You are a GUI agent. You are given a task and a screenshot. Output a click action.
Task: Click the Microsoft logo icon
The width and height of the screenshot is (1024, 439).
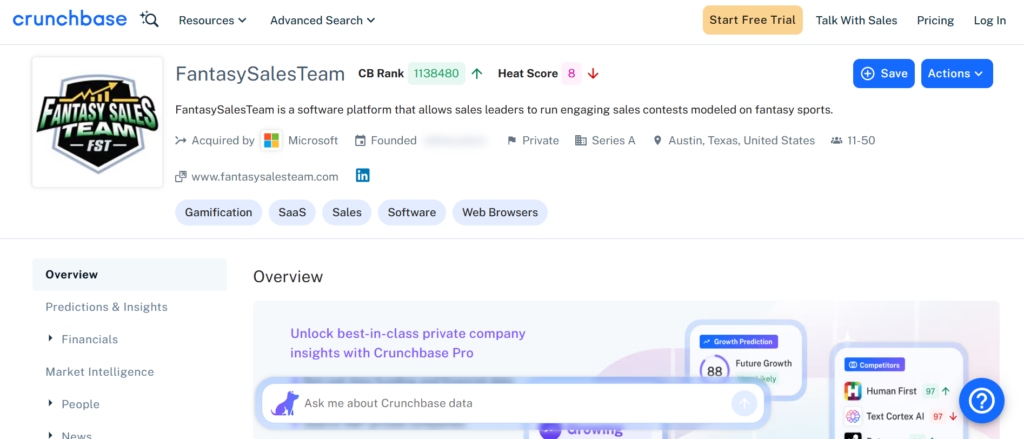click(271, 141)
